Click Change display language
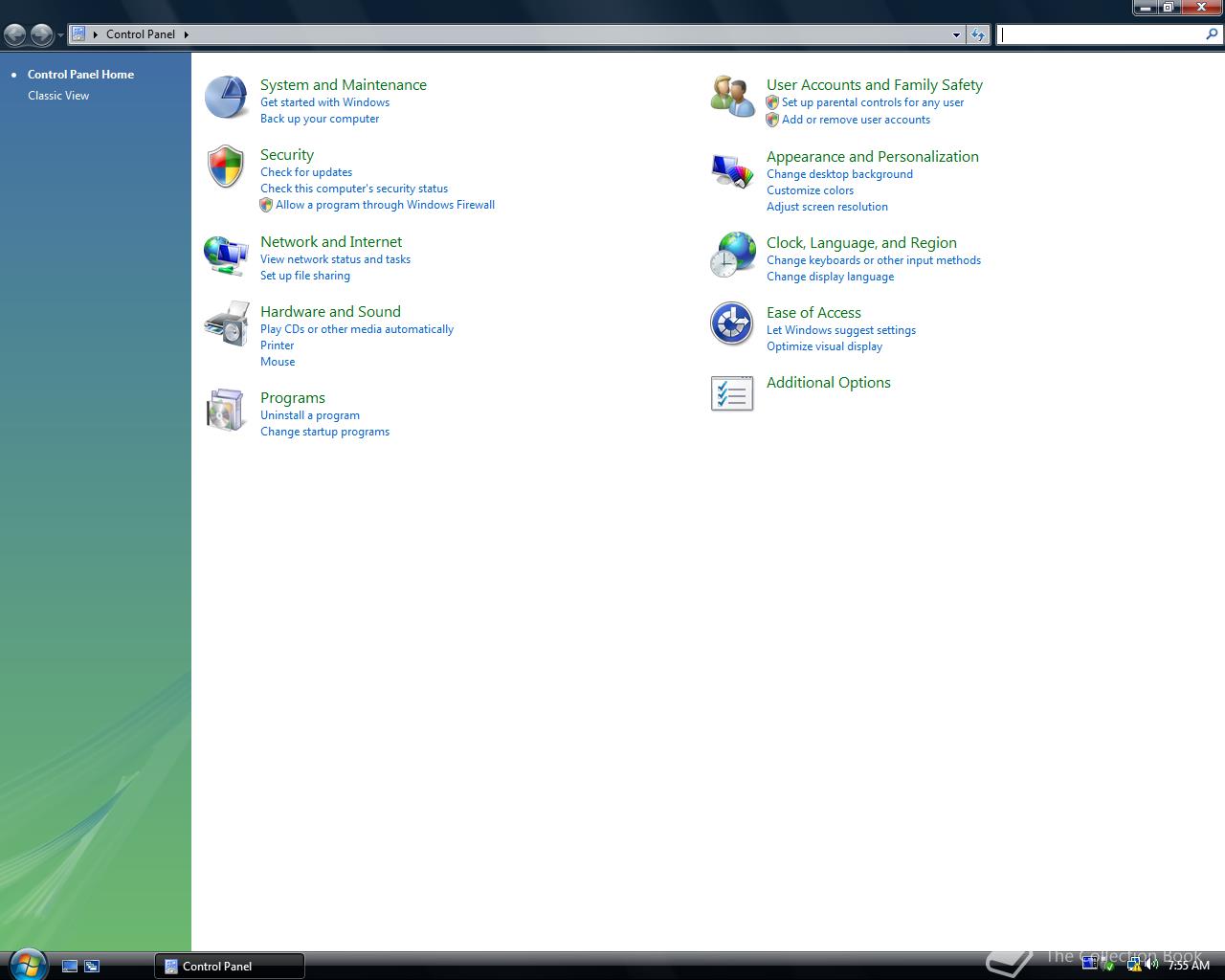Viewport: 1225px width, 980px height. 830,277
